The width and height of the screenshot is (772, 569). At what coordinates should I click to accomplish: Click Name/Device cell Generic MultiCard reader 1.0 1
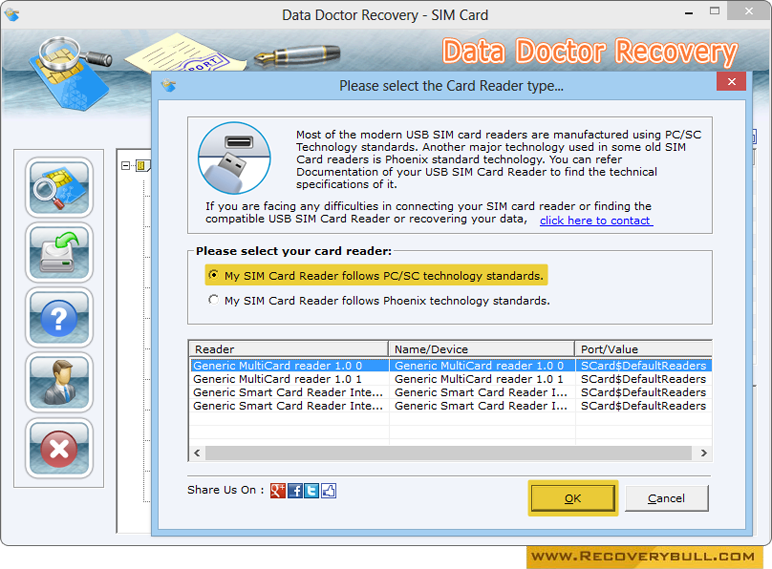point(482,379)
